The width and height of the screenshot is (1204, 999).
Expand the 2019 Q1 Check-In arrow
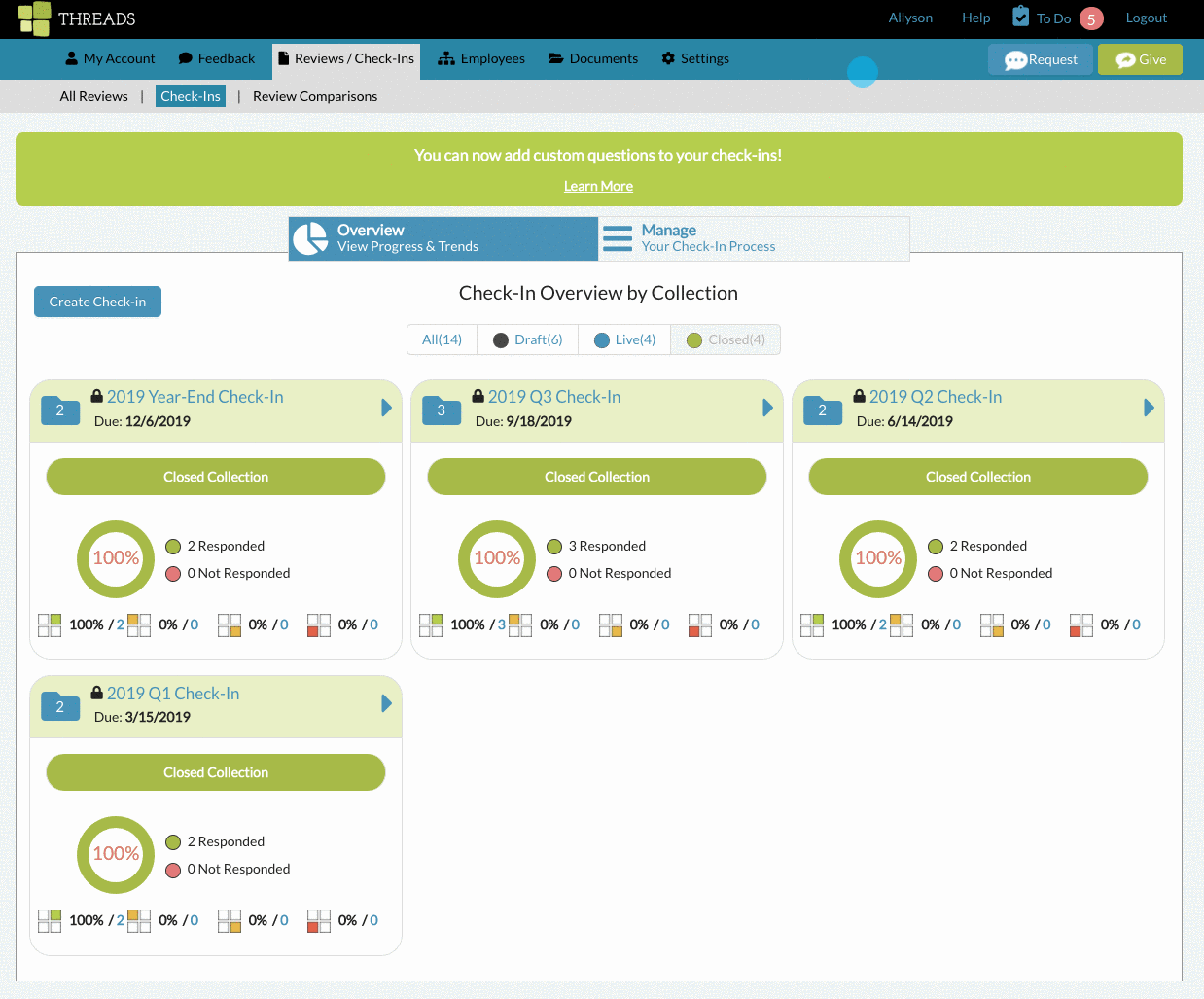[x=386, y=703]
